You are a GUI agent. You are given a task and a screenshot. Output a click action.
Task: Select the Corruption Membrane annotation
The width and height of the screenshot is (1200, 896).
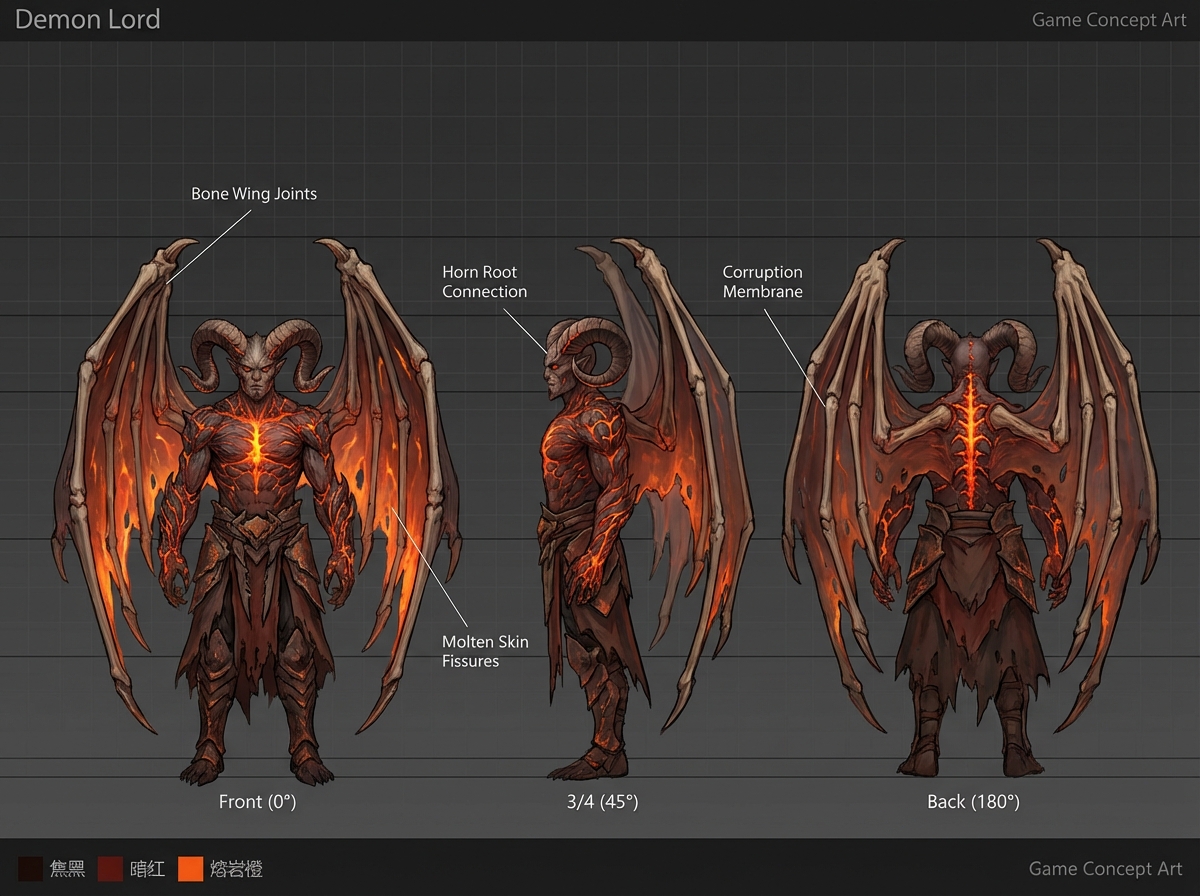click(x=763, y=281)
